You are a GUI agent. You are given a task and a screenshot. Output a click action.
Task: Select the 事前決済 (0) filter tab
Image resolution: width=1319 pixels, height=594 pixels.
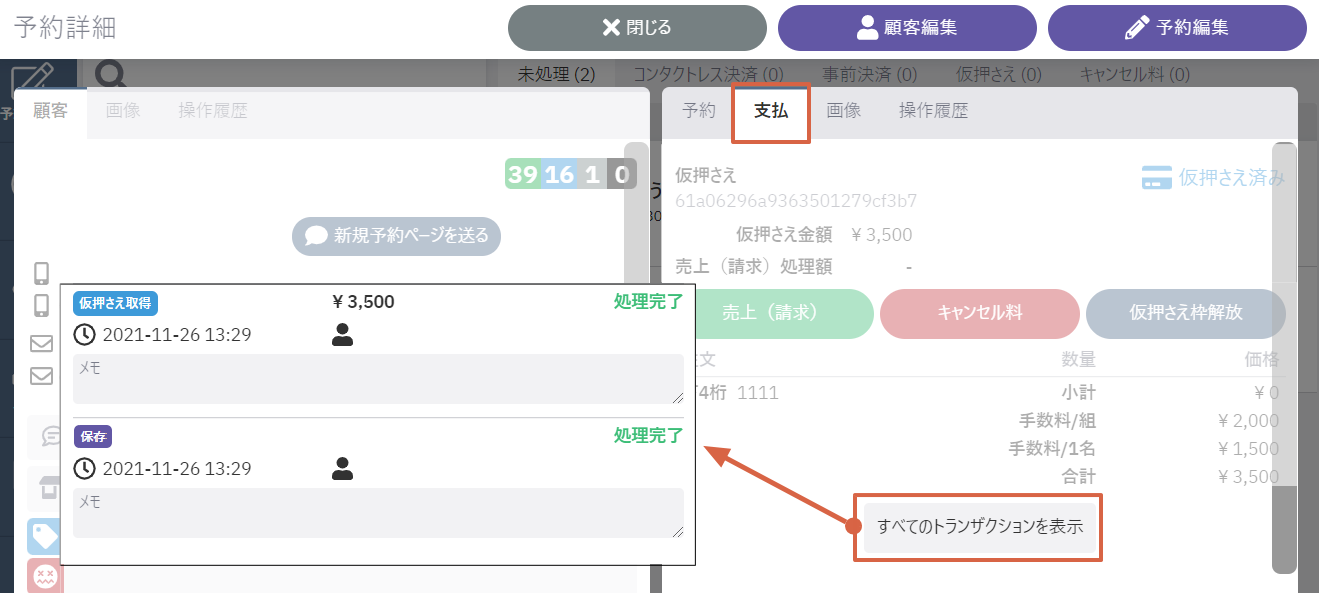870,74
